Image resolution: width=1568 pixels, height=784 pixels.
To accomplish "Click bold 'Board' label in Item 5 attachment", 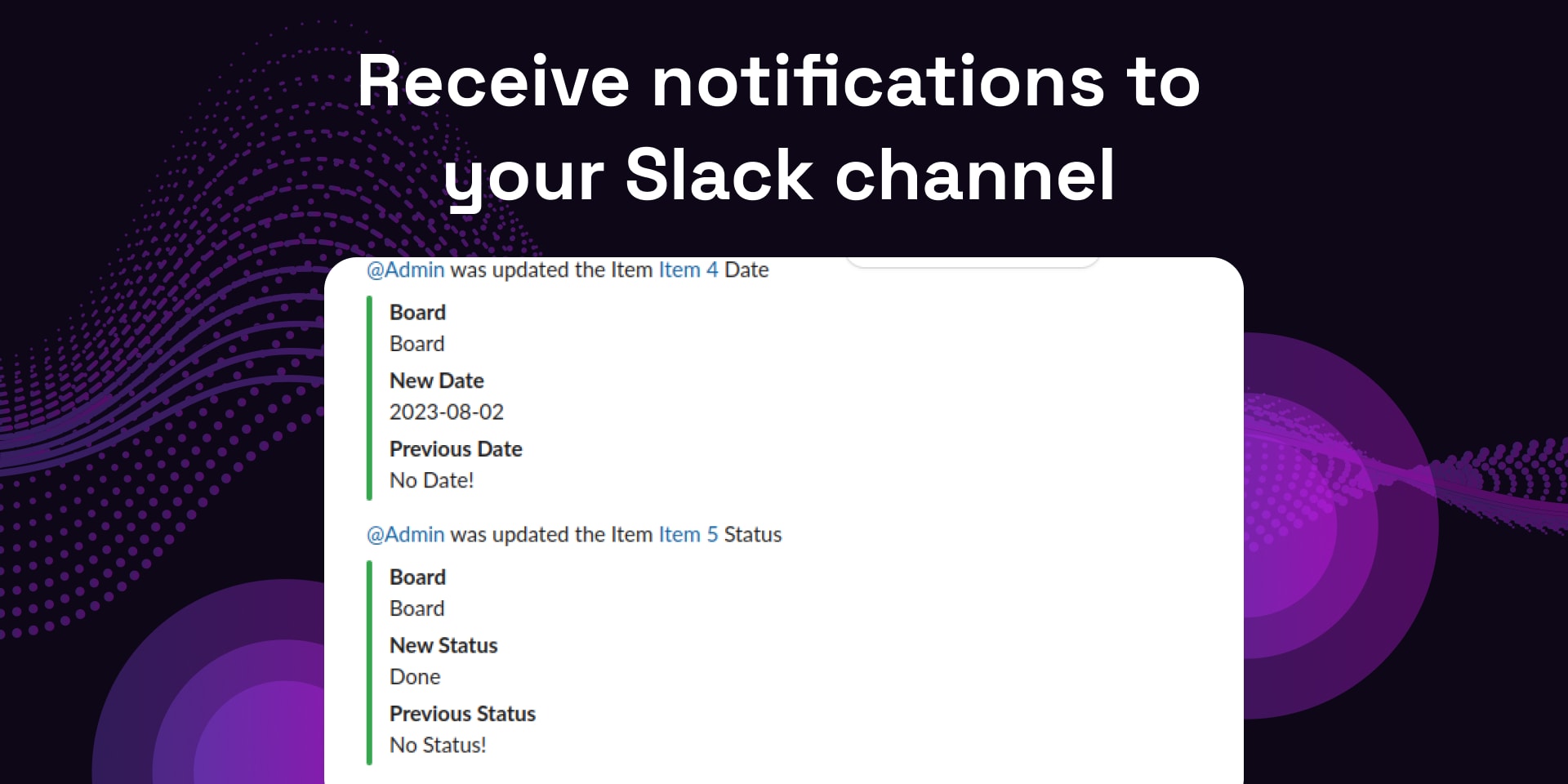I will (x=417, y=577).
